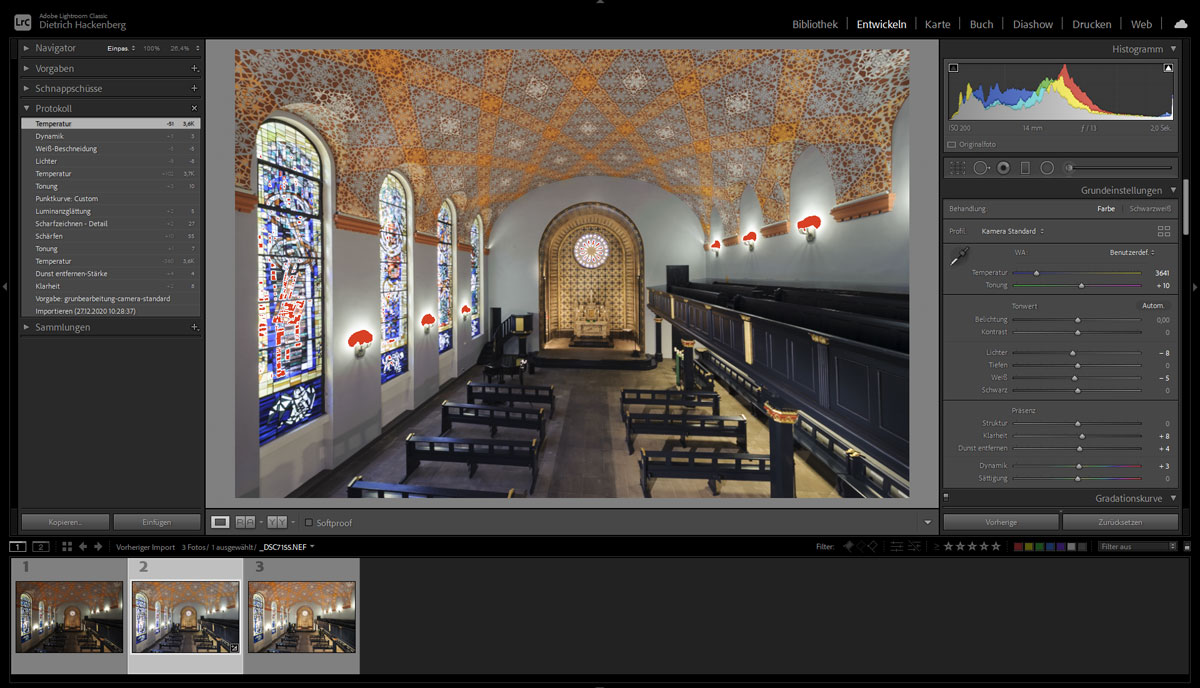Collapse the Grundeinstellungen panel
Viewport: 1200px width, 688px height.
pos(1173,190)
